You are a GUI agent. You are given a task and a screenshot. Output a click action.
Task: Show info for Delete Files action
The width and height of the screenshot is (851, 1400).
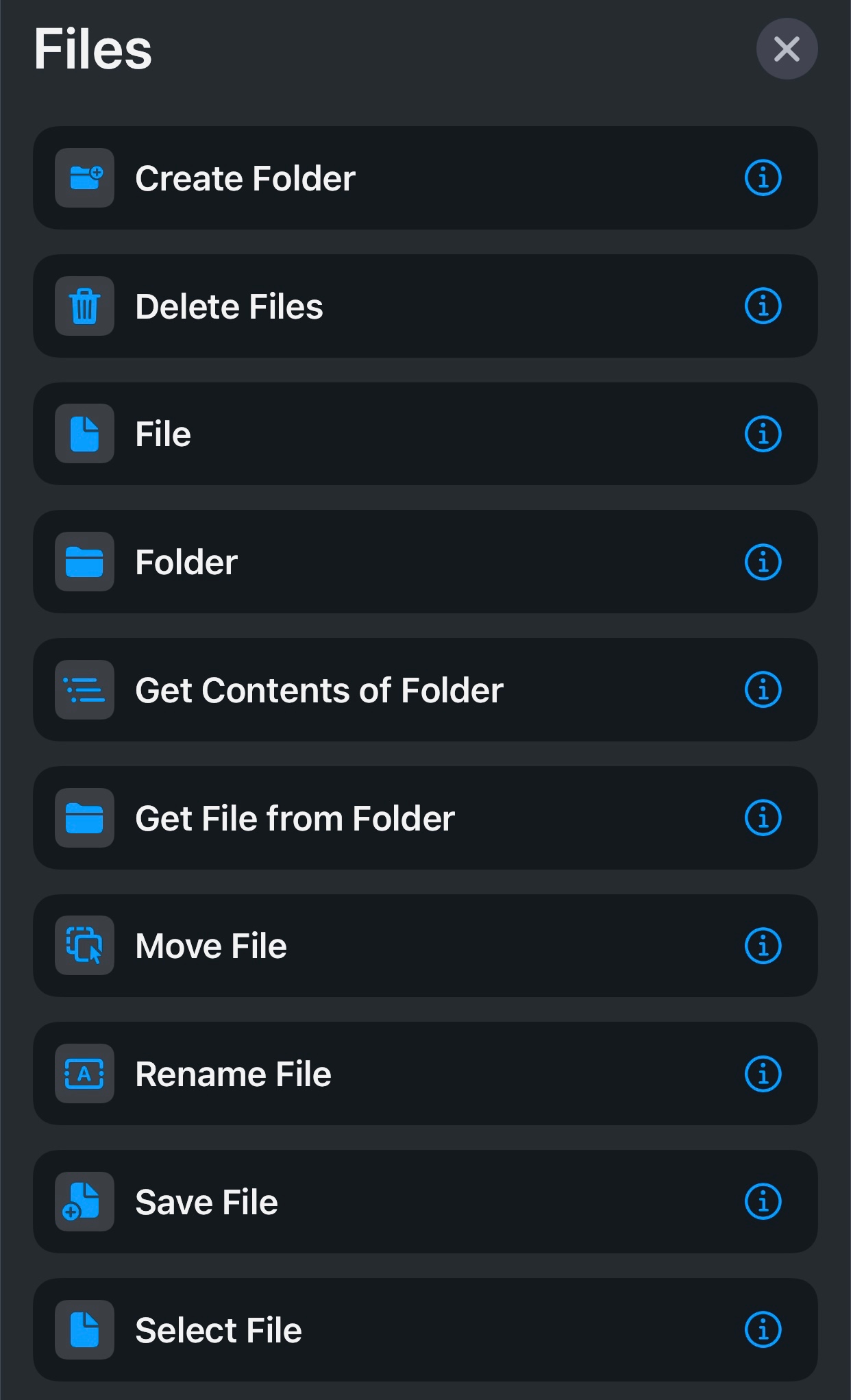[x=763, y=306]
